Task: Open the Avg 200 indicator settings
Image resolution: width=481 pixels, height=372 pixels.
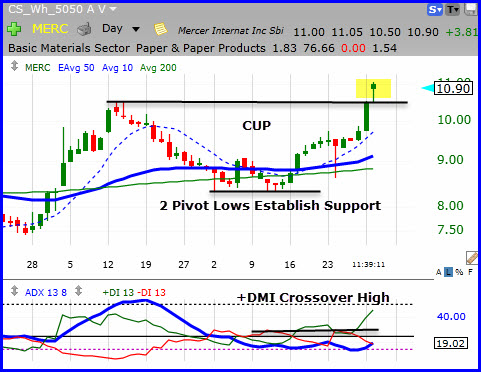Action: coord(158,68)
